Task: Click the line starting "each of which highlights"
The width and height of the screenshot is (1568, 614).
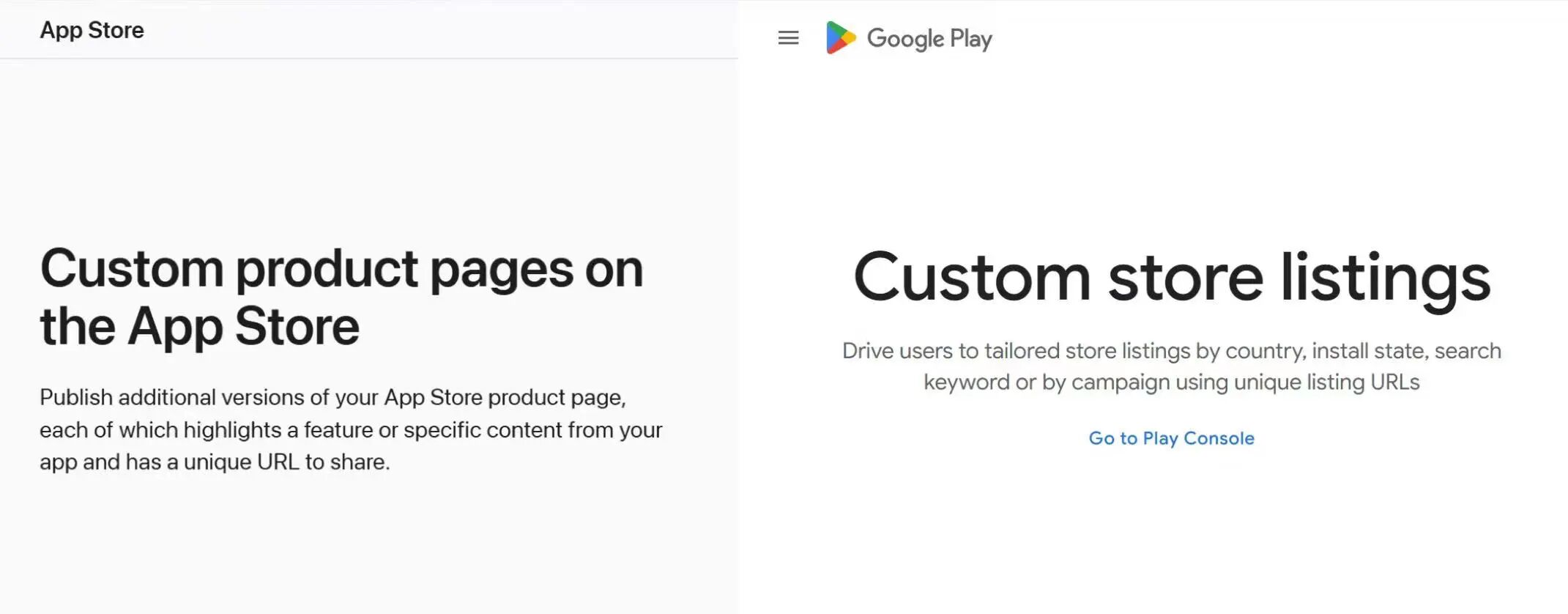Action: [350, 429]
